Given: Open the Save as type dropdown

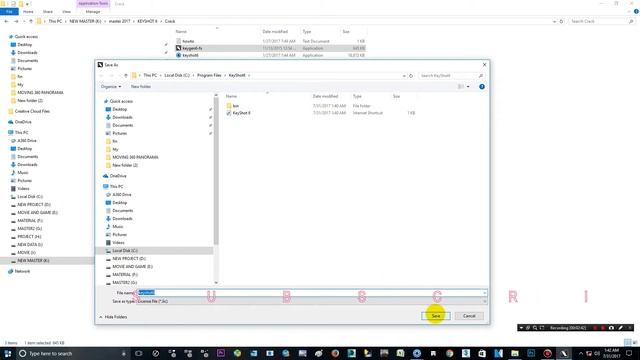Looking at the screenshot, I should point(311,301).
